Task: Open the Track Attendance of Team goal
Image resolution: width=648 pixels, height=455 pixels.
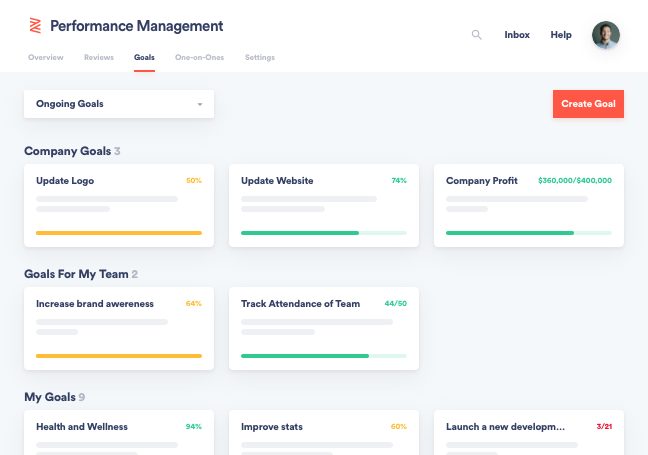Action: 324,329
